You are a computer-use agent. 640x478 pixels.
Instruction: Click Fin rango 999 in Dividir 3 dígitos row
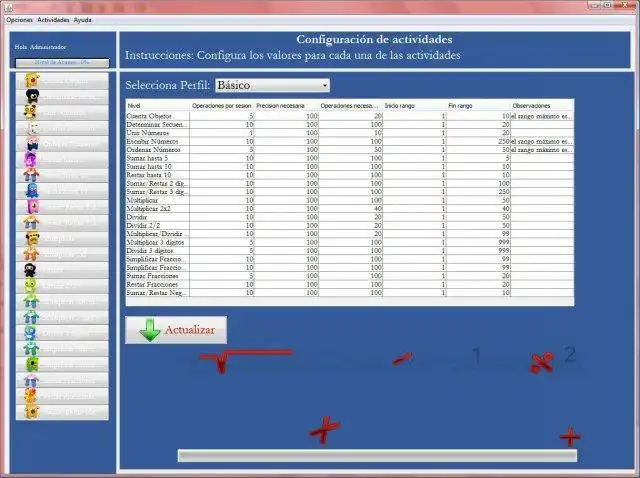(478, 251)
